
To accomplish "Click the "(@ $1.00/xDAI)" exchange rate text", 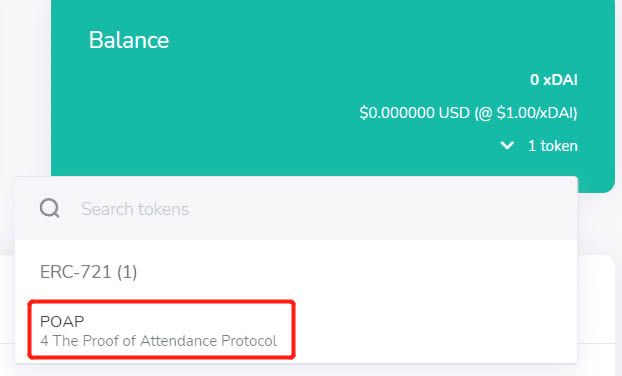I will coord(526,113).
